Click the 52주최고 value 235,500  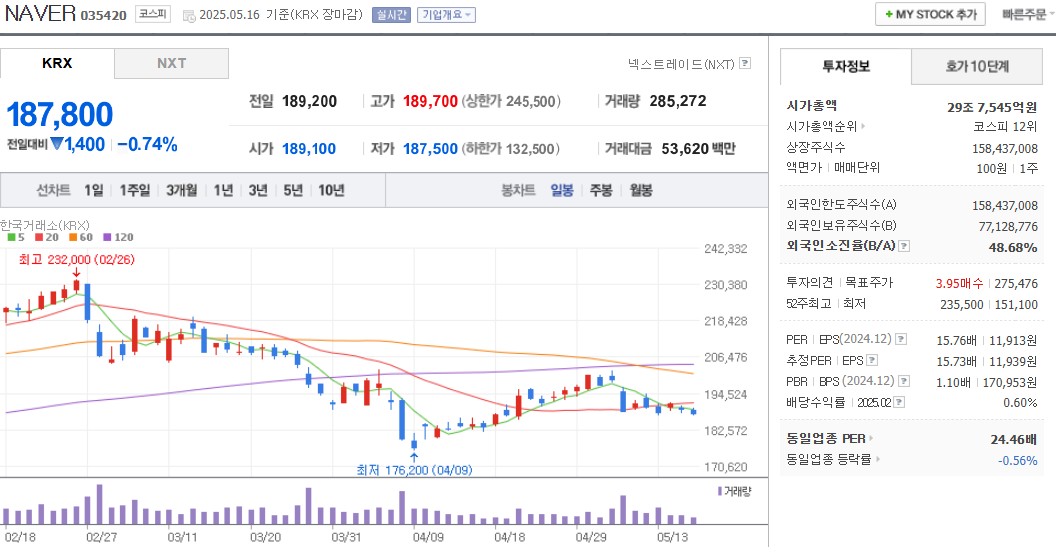[962, 305]
